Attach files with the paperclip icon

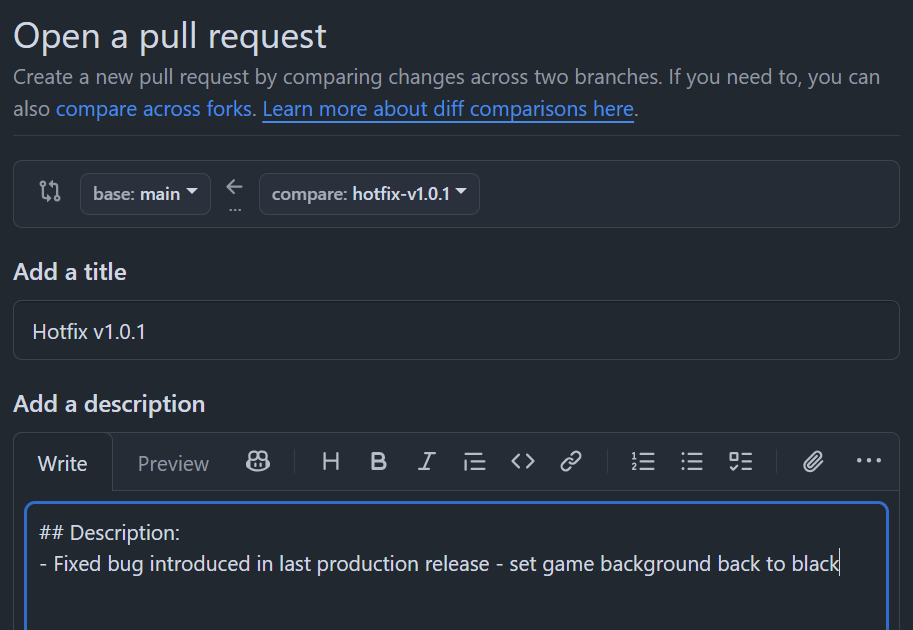(x=813, y=462)
